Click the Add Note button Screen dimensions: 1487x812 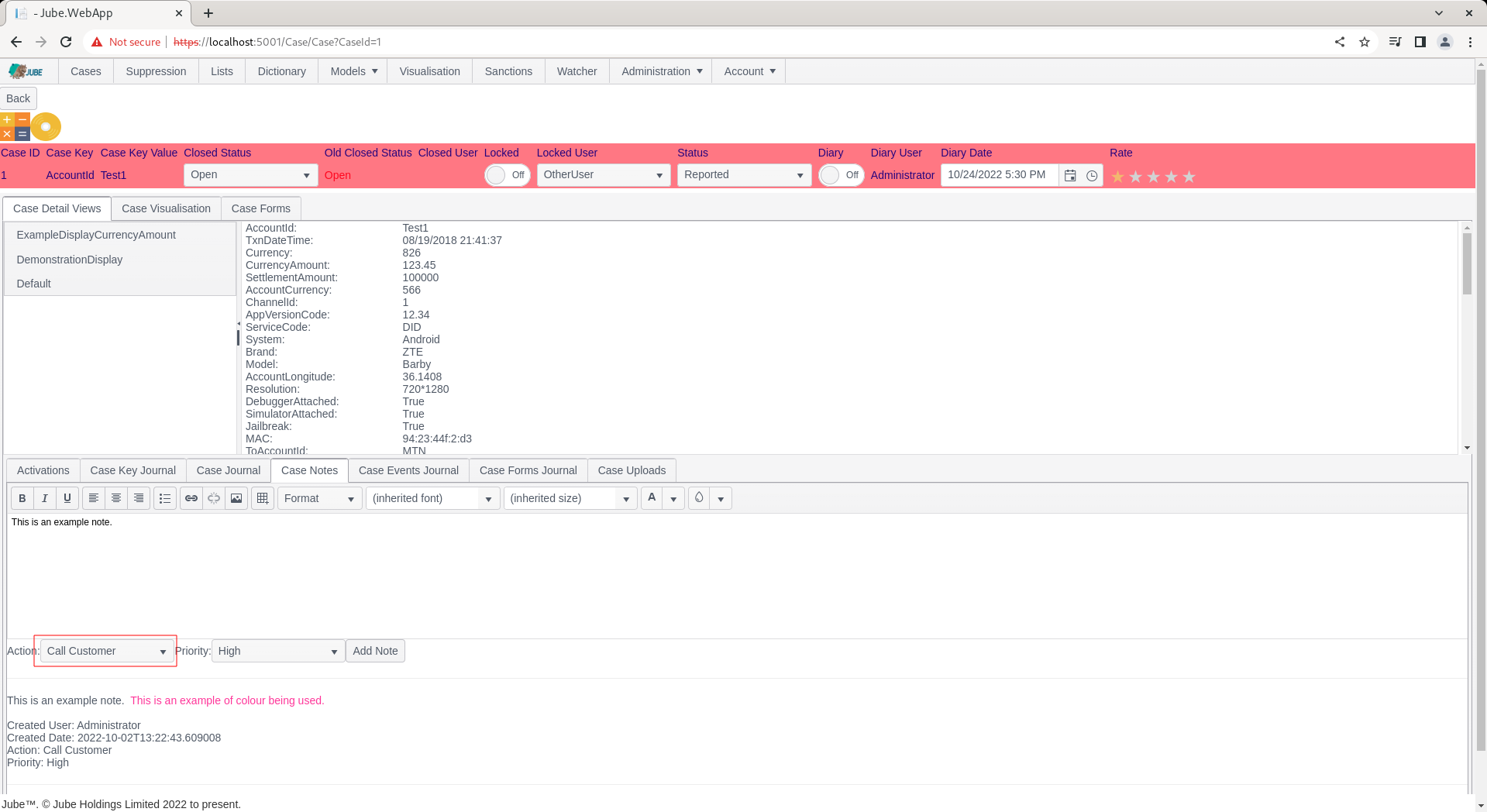(376, 651)
